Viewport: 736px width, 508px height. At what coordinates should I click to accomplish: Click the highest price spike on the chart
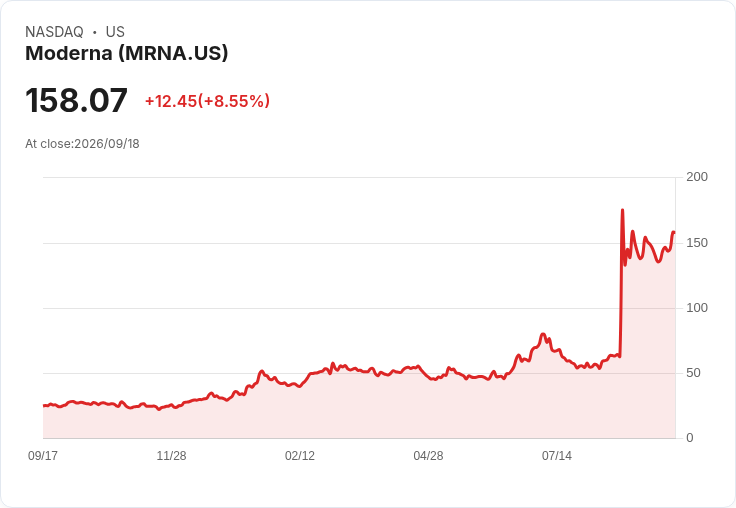(622, 210)
